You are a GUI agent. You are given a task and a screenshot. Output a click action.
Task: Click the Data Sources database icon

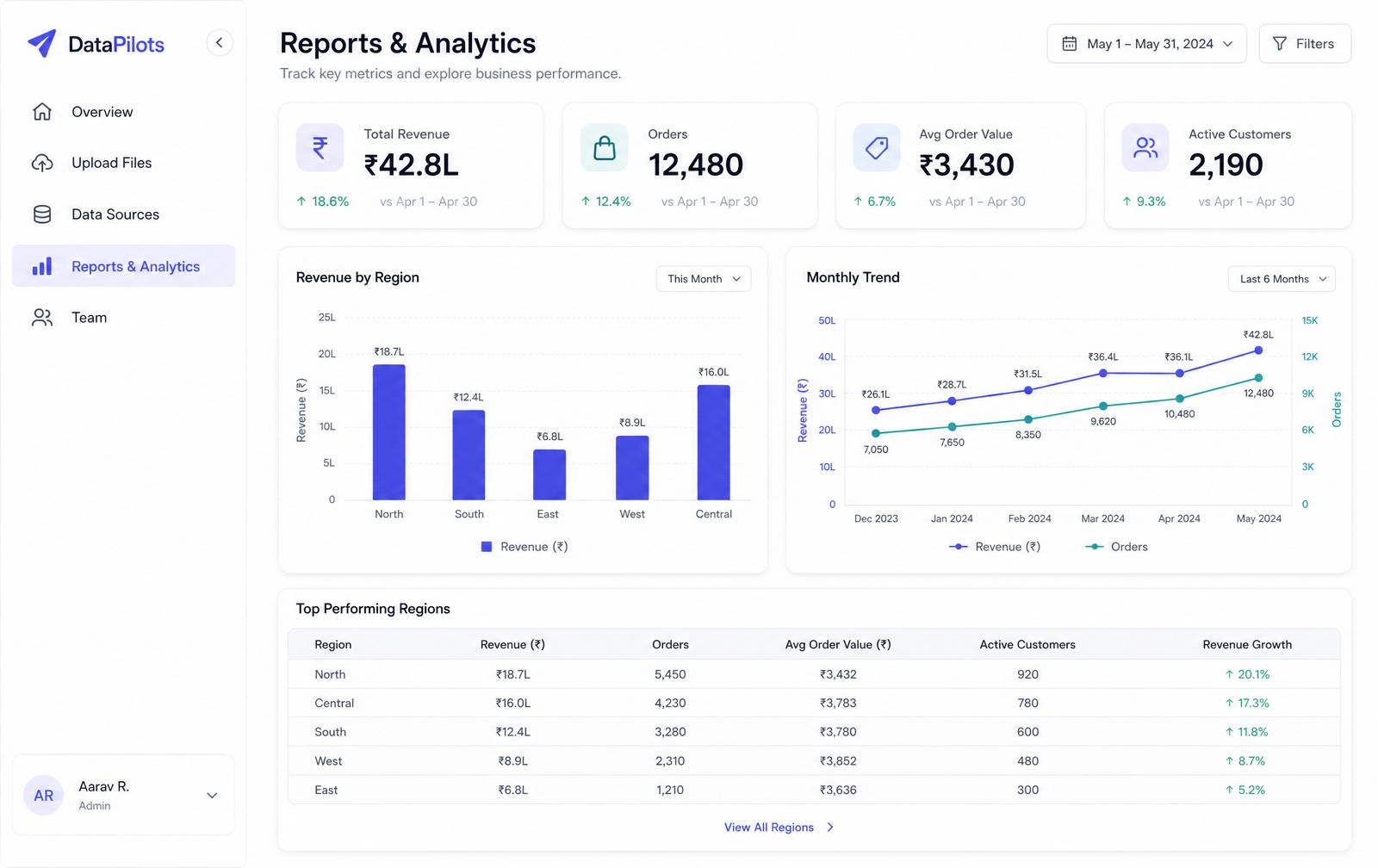[x=42, y=214]
